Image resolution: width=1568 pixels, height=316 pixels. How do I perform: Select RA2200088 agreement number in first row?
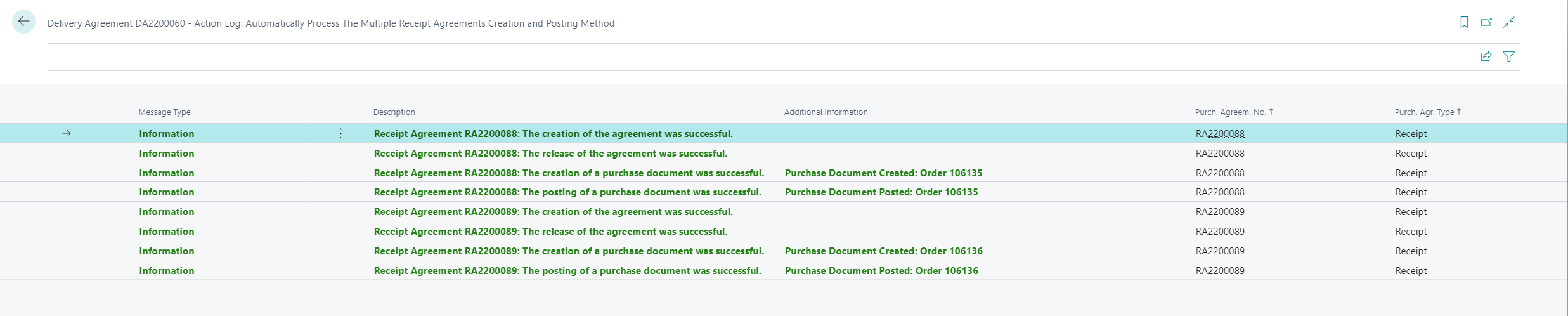(1220, 134)
